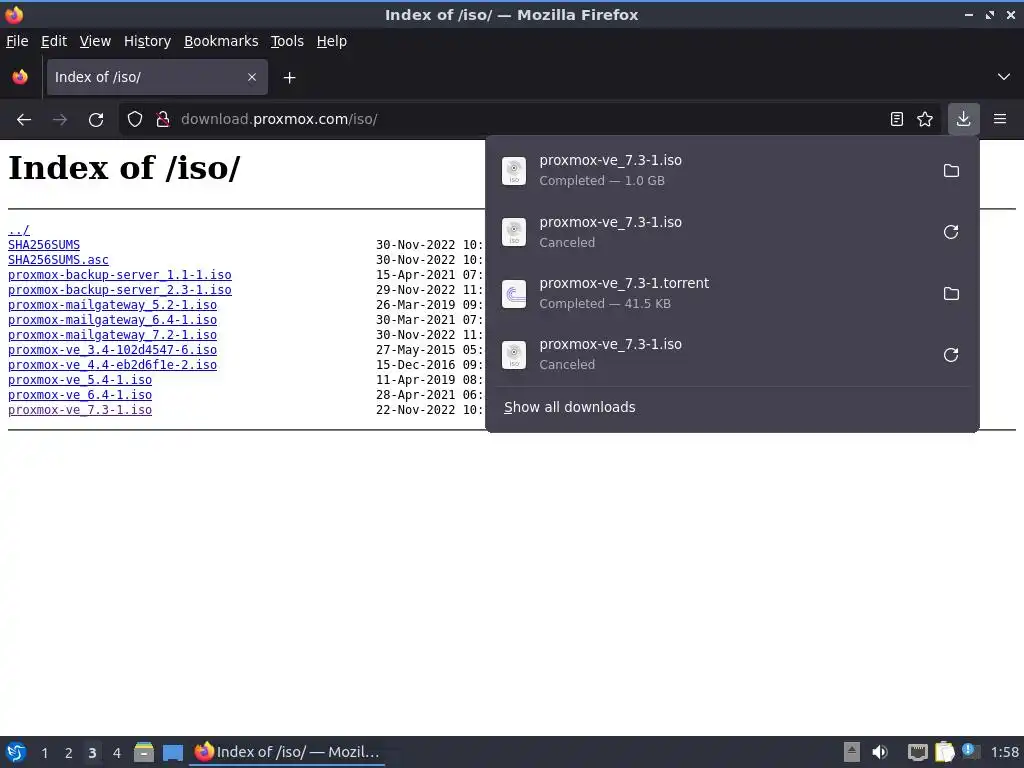Click show desktop icon in taskbar
1024x768 pixels.
[x=172, y=752]
